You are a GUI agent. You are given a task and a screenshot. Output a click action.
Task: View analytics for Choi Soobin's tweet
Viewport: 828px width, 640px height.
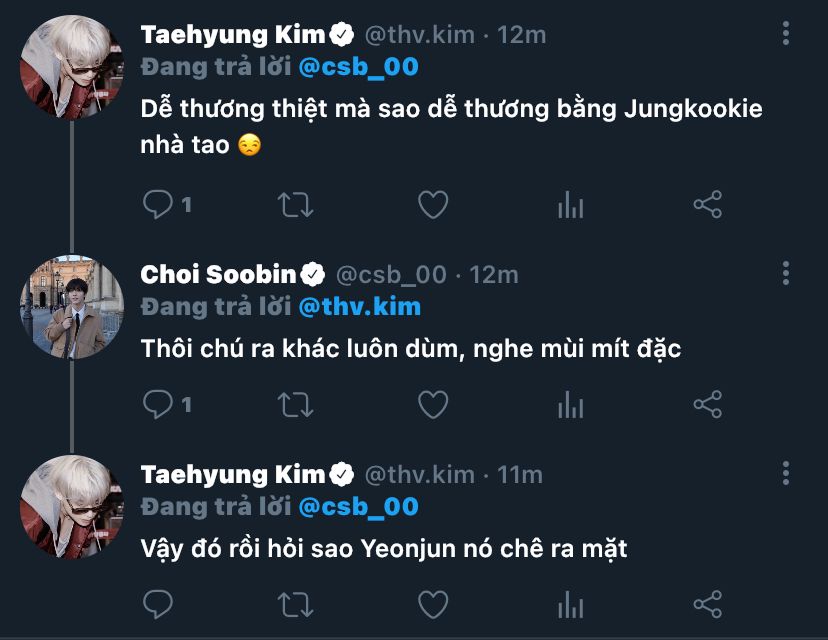pyautogui.click(x=570, y=405)
